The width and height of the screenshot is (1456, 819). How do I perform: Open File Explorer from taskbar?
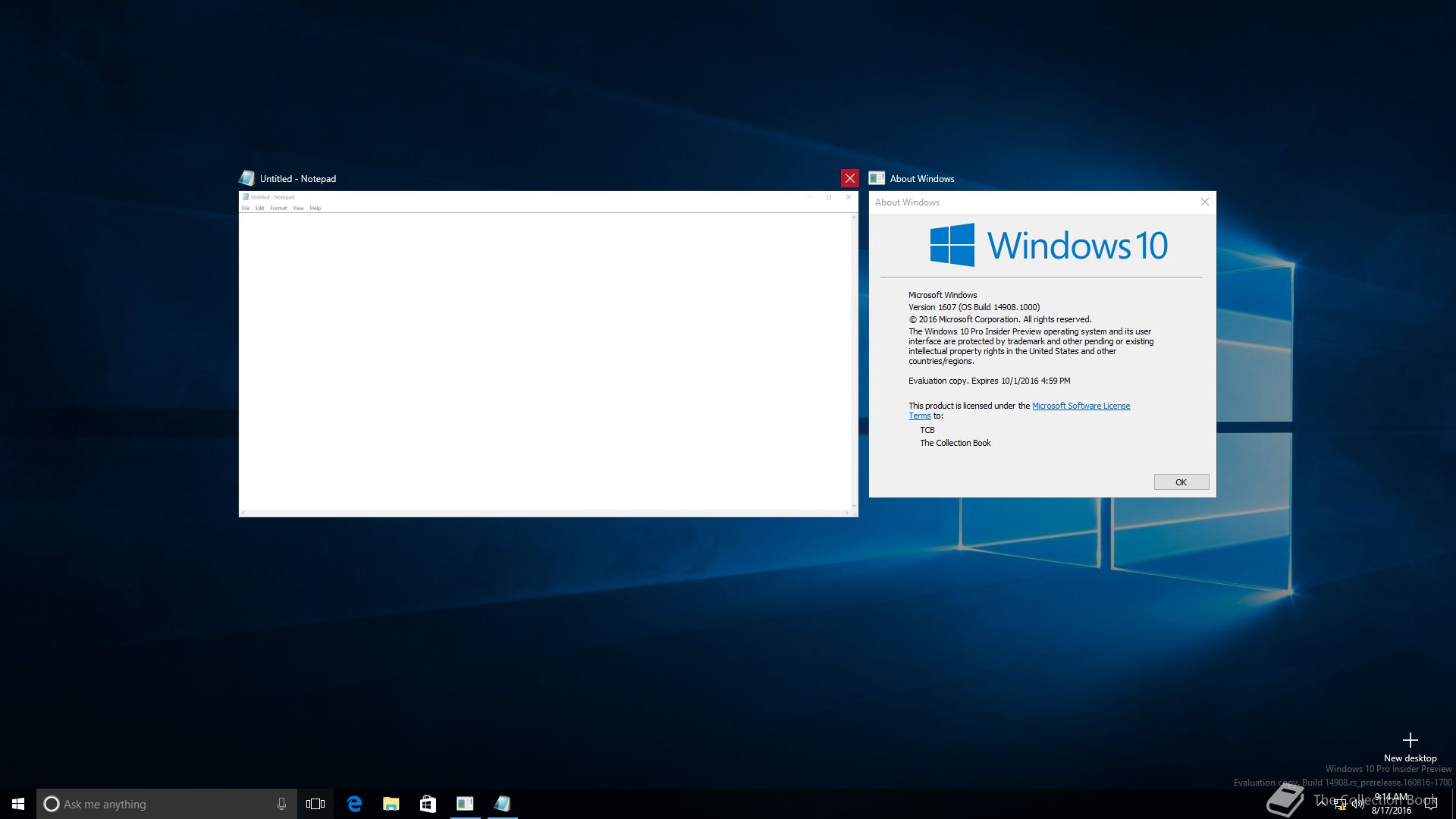[391, 804]
